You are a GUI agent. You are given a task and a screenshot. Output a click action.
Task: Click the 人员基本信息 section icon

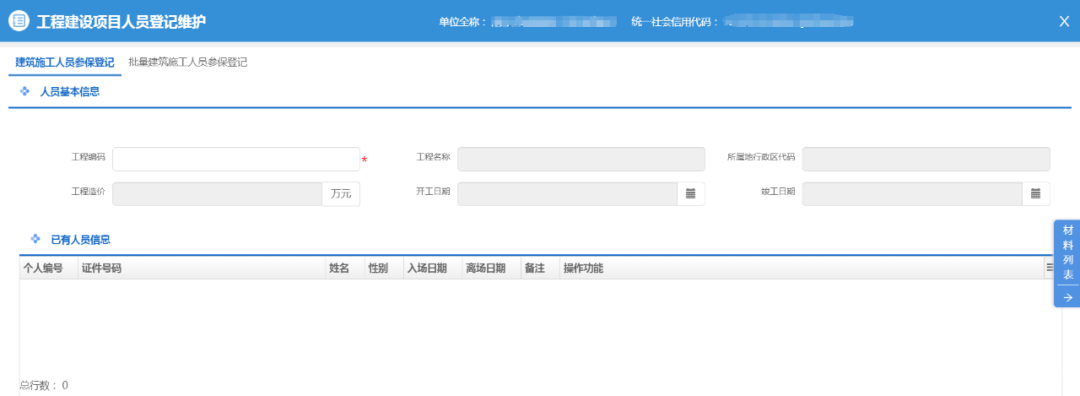(x=25, y=92)
